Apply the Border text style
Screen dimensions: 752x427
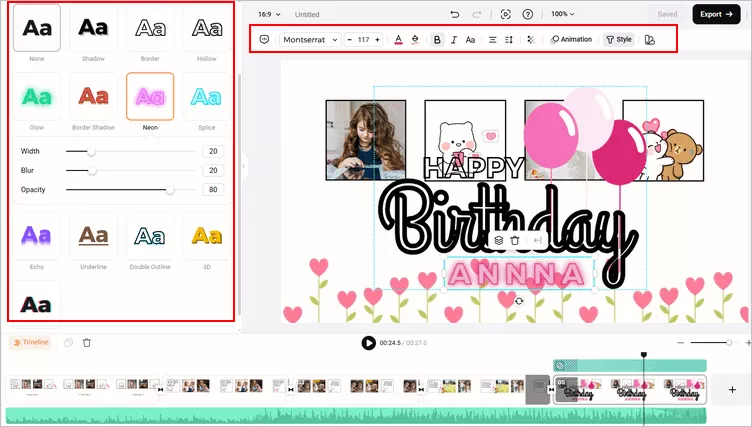pos(150,28)
